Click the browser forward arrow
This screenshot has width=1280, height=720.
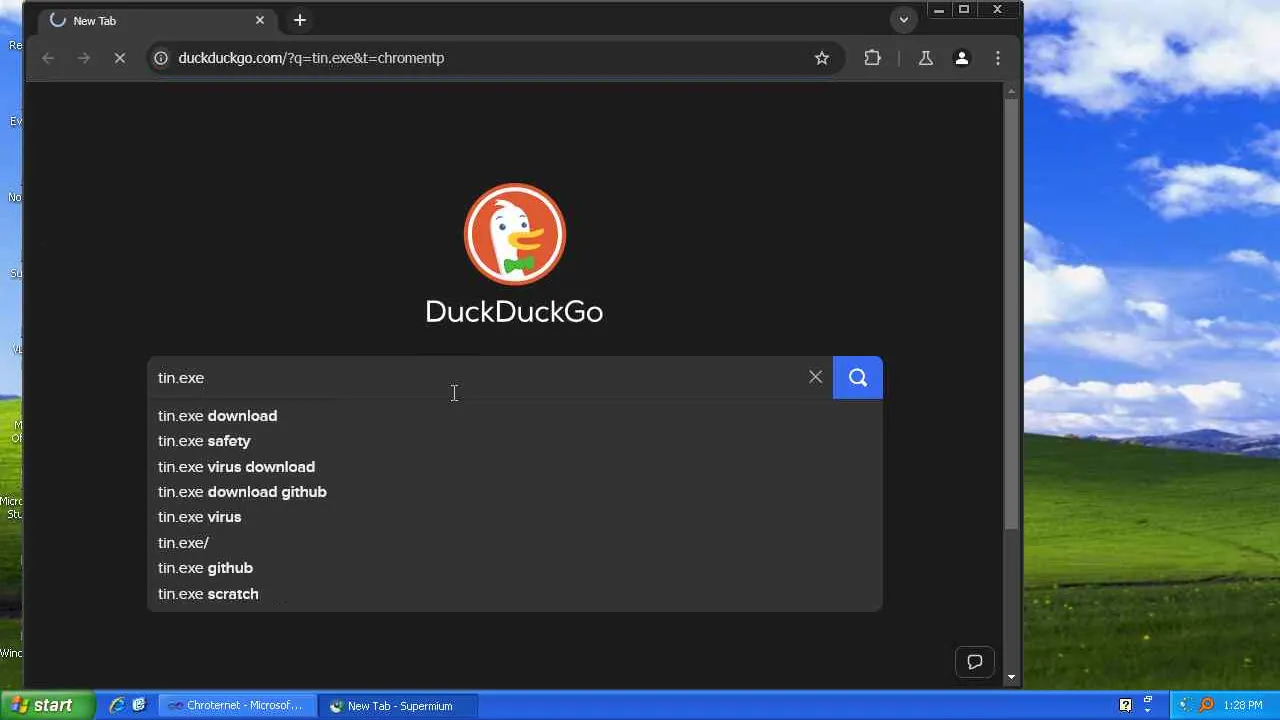[84, 58]
